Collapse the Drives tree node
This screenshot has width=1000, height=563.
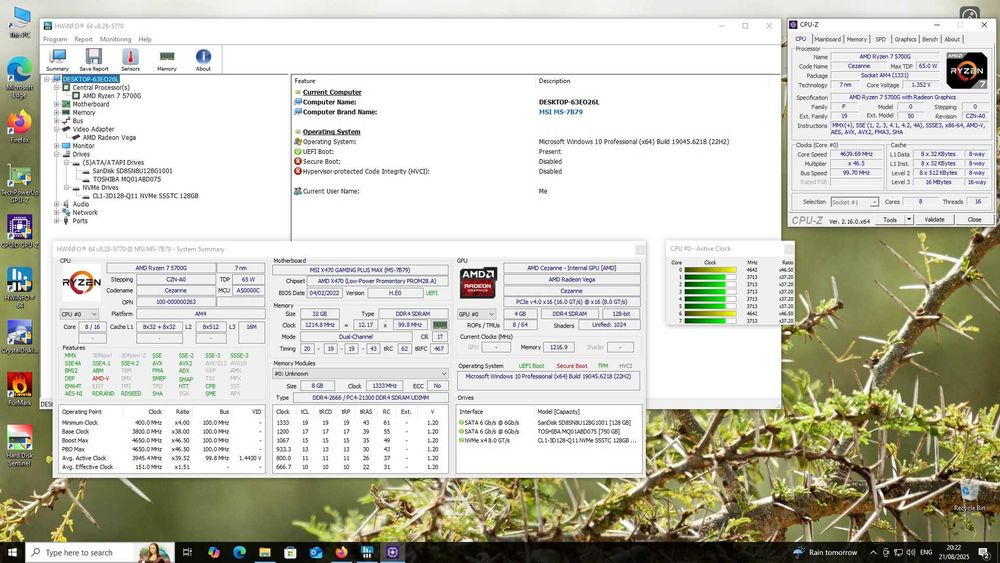coord(57,154)
